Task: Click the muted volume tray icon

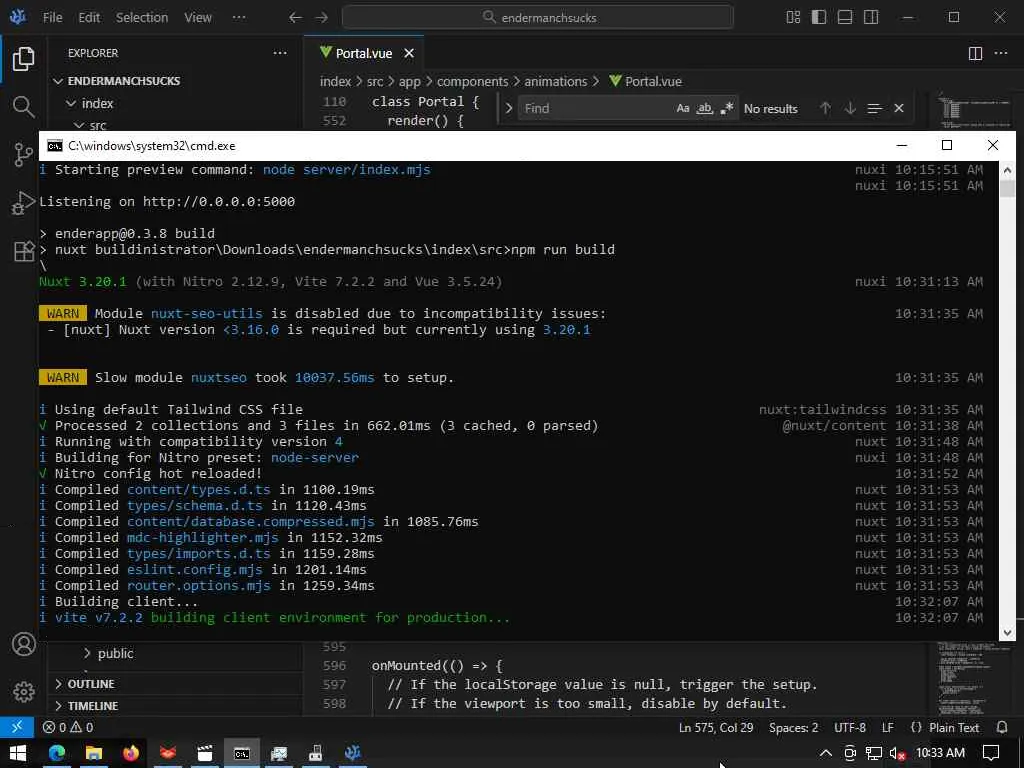Action: pos(897,753)
